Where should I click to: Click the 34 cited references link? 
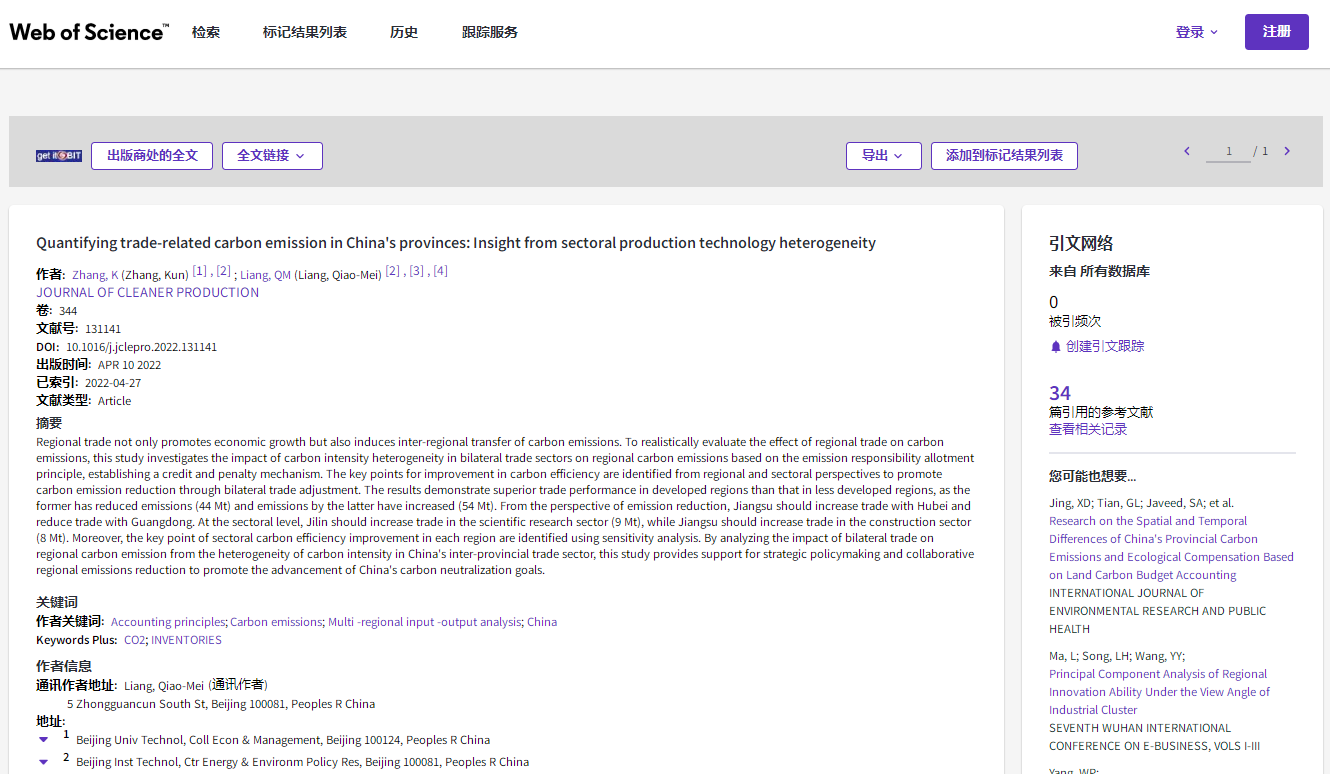[x=1060, y=393]
